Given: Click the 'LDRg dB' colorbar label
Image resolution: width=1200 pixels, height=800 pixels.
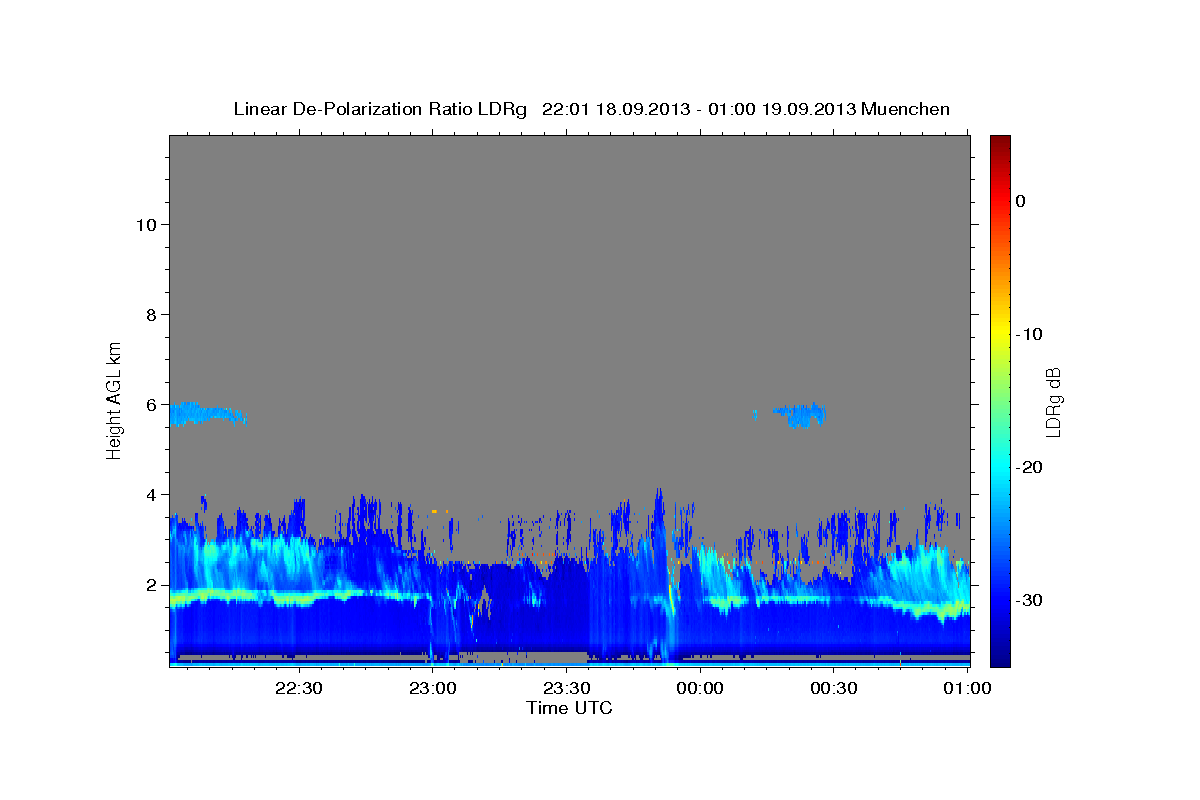Looking at the screenshot, I should [x=1053, y=401].
